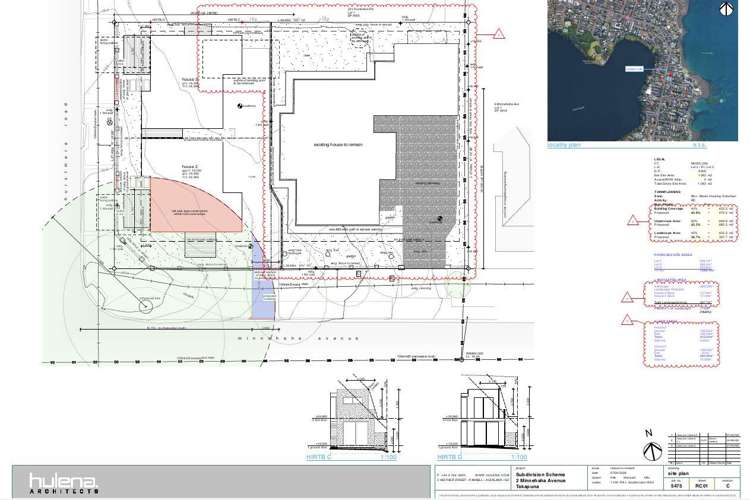750x500 pixels.
Task: Click 'Takapuna' in the title block
Action: pos(527,486)
